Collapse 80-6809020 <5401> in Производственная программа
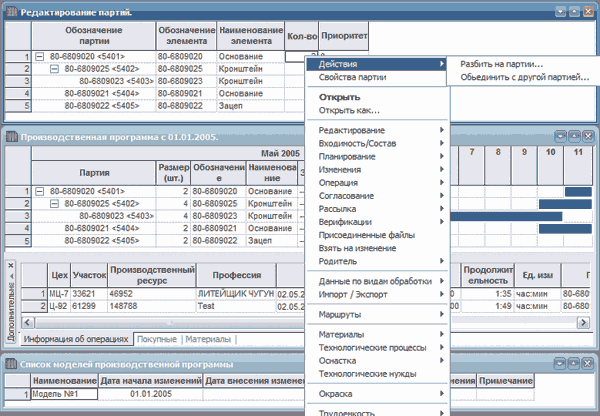 pyautogui.click(x=39, y=191)
